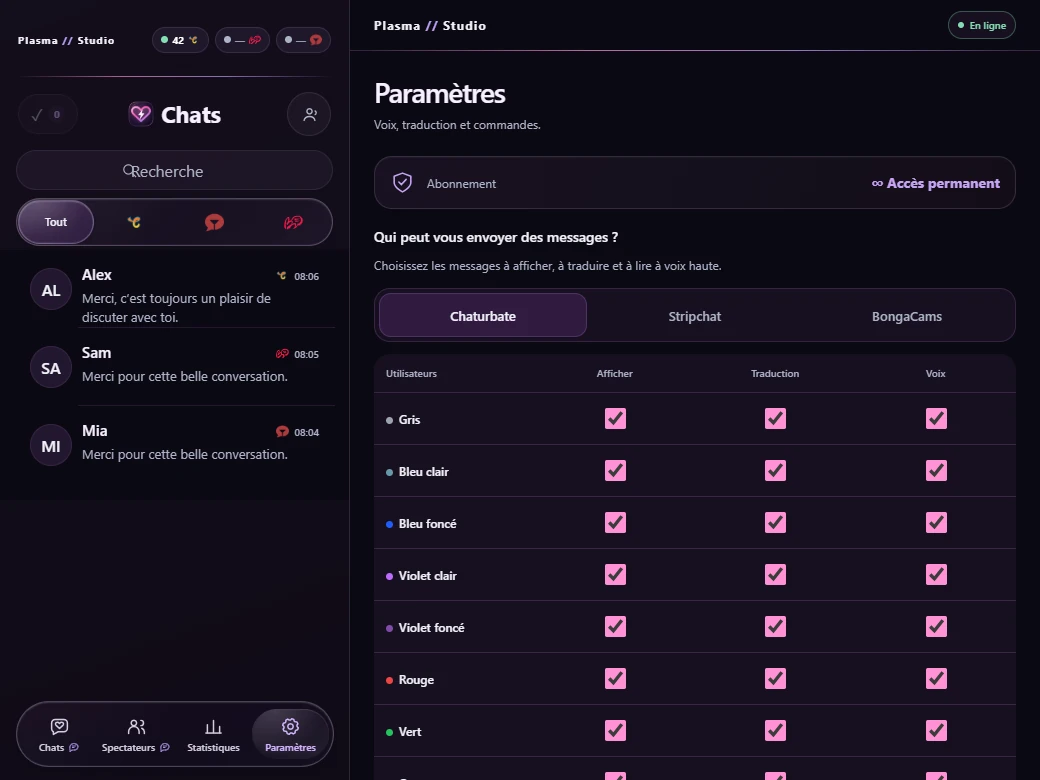The height and width of the screenshot is (780, 1040).
Task: Click the platform icon beside Alex's 08:06 timestamp
Action: click(x=282, y=276)
